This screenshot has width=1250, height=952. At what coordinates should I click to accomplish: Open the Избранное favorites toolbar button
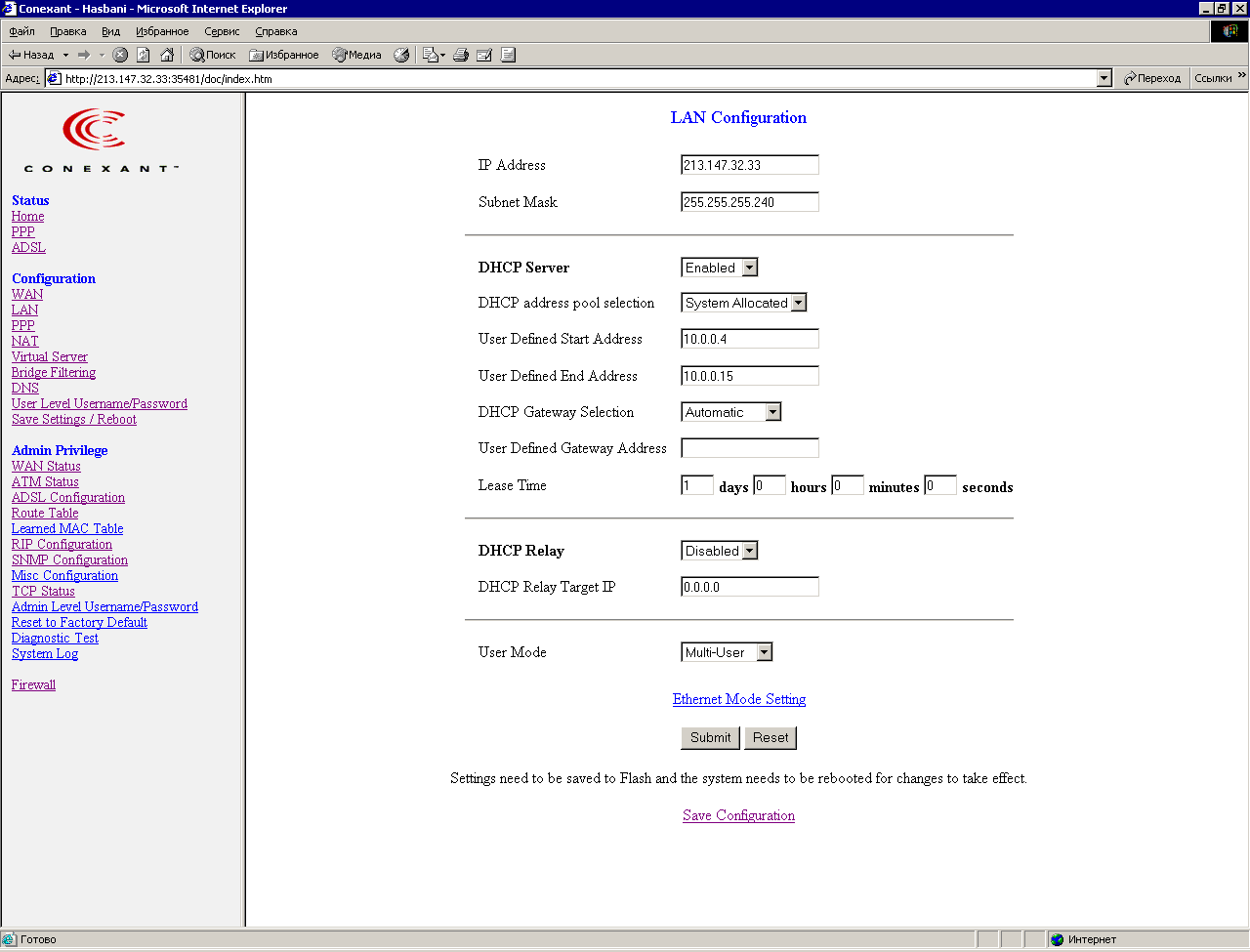[x=284, y=55]
